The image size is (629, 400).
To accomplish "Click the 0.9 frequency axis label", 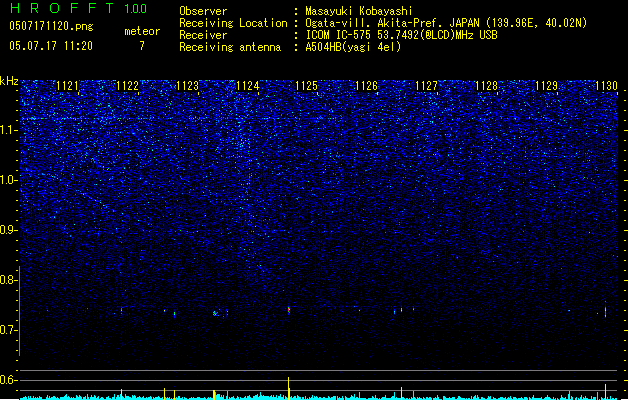I will pos(8,230).
